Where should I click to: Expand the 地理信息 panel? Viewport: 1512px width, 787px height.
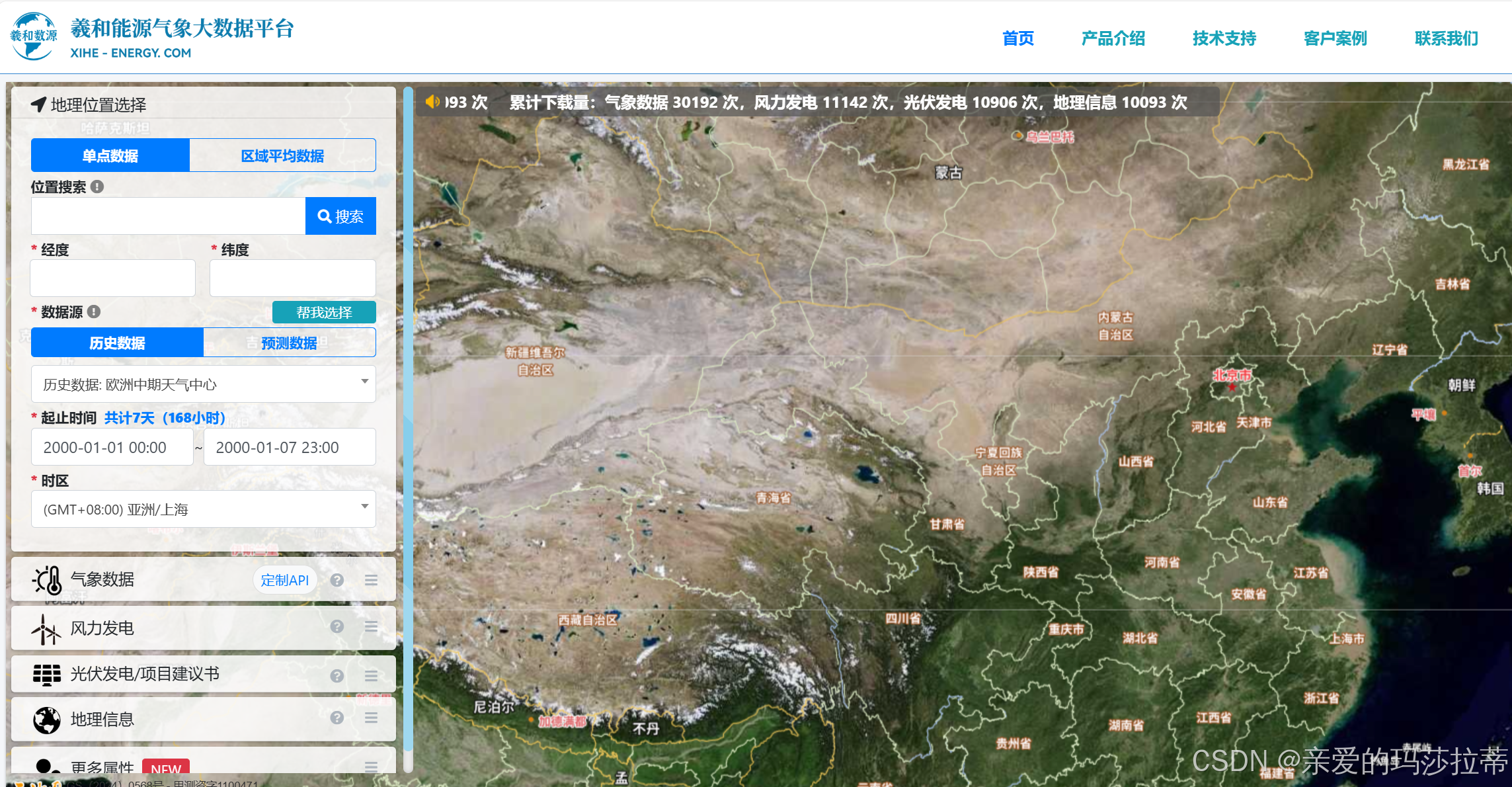(102, 719)
